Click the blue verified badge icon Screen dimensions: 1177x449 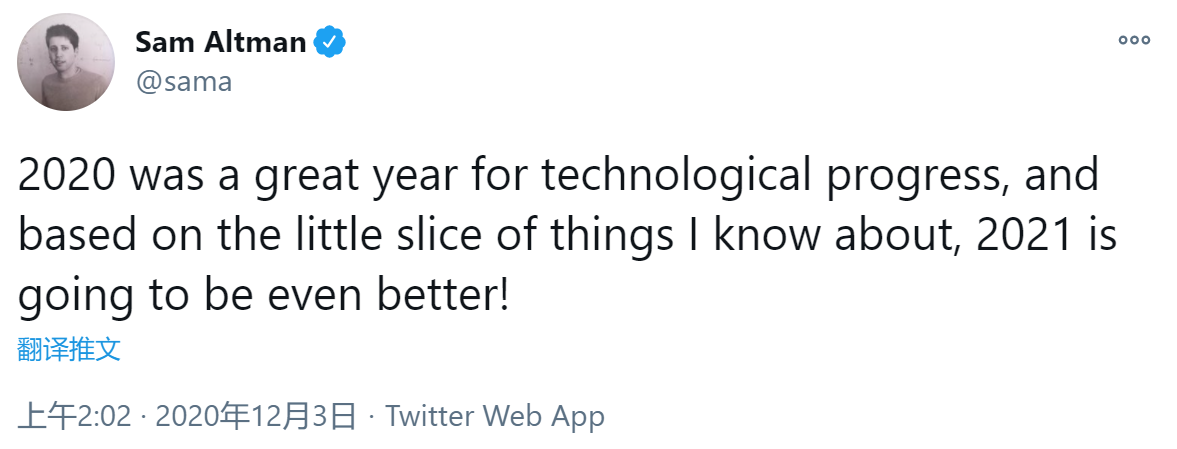click(x=330, y=42)
